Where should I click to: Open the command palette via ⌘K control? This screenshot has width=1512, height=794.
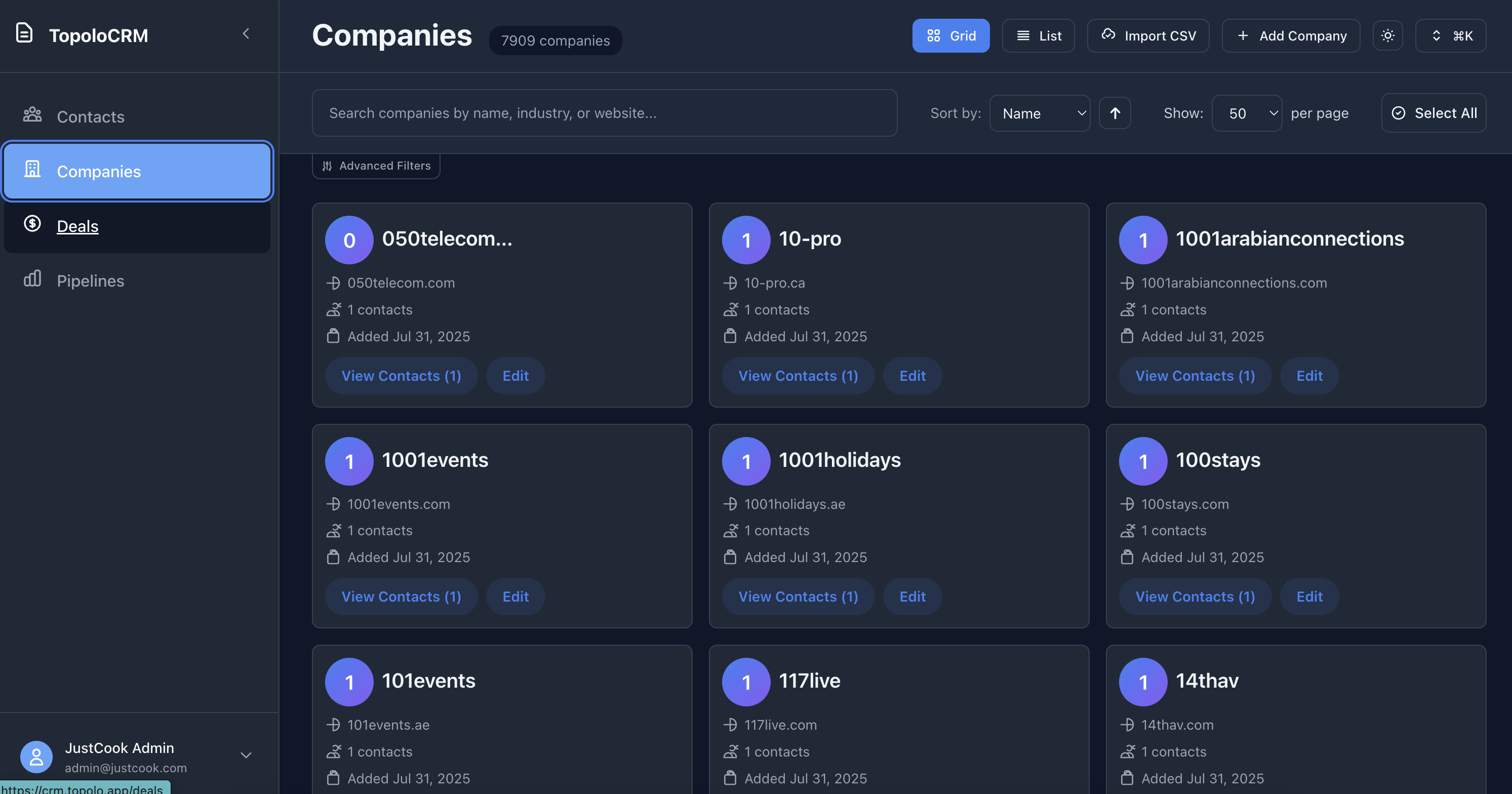point(1450,35)
